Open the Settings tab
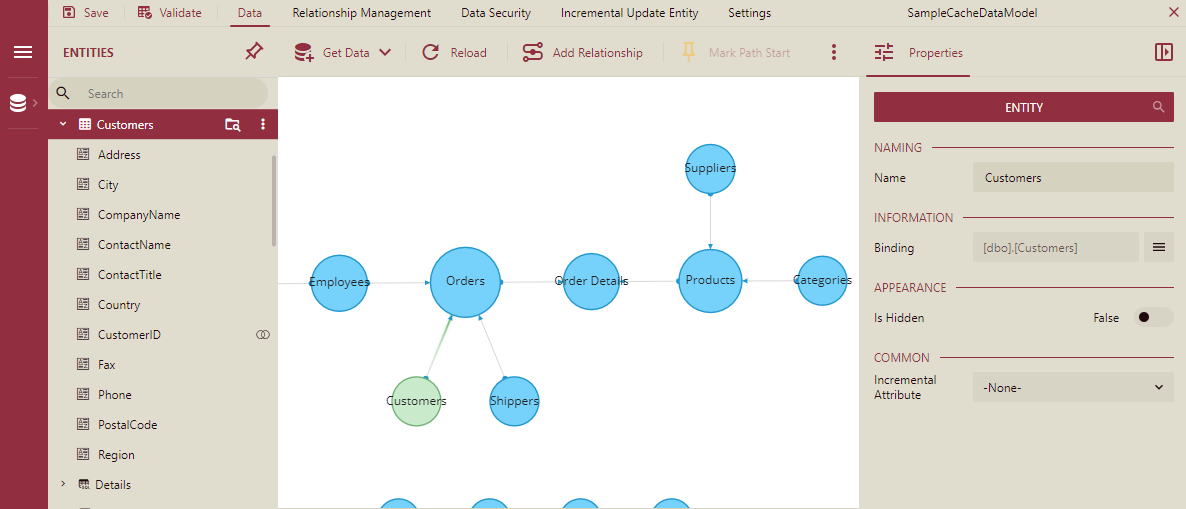Image resolution: width=1186 pixels, height=509 pixels. tap(750, 13)
